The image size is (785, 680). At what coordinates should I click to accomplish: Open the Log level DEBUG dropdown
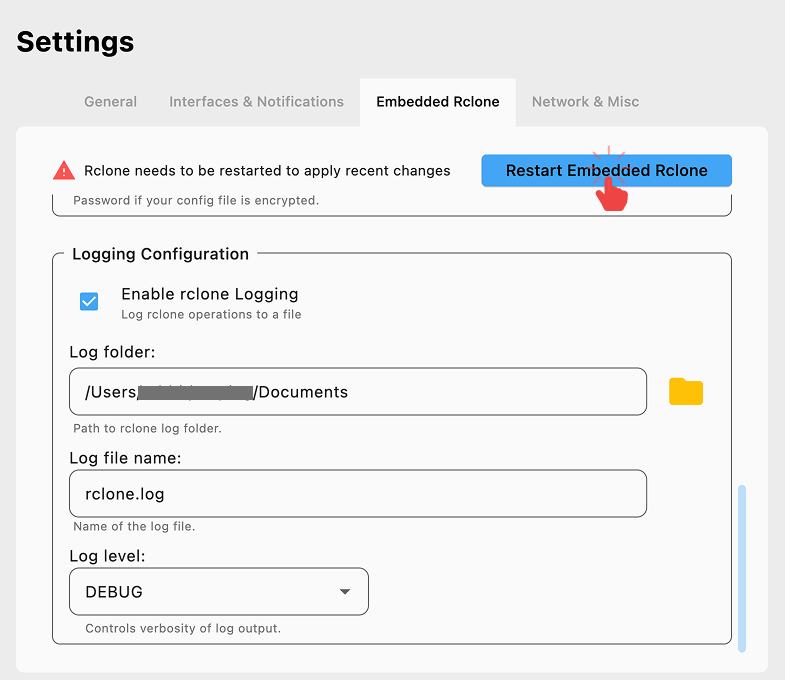[219, 591]
